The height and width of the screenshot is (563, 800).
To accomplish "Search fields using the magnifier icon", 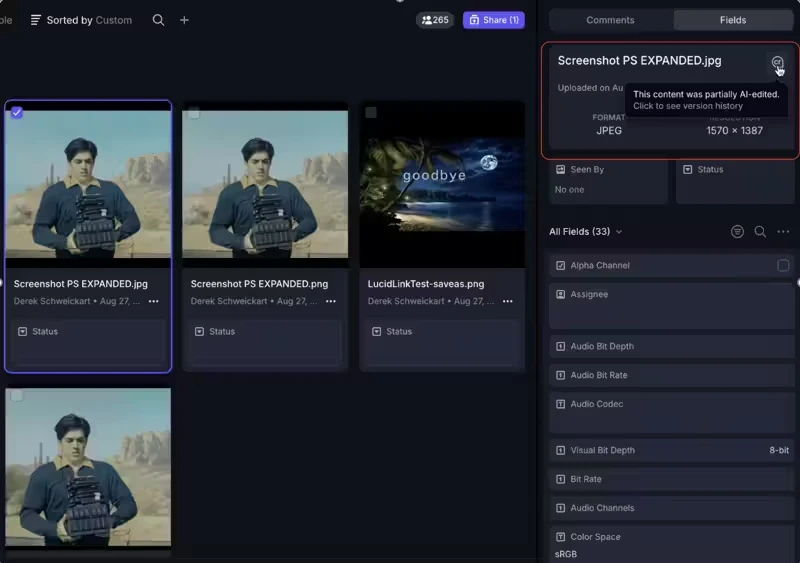I will point(760,232).
